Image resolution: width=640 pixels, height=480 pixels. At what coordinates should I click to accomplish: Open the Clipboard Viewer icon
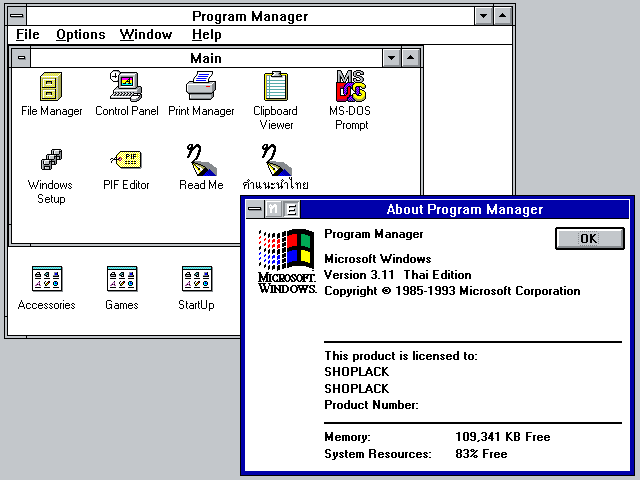point(276,86)
